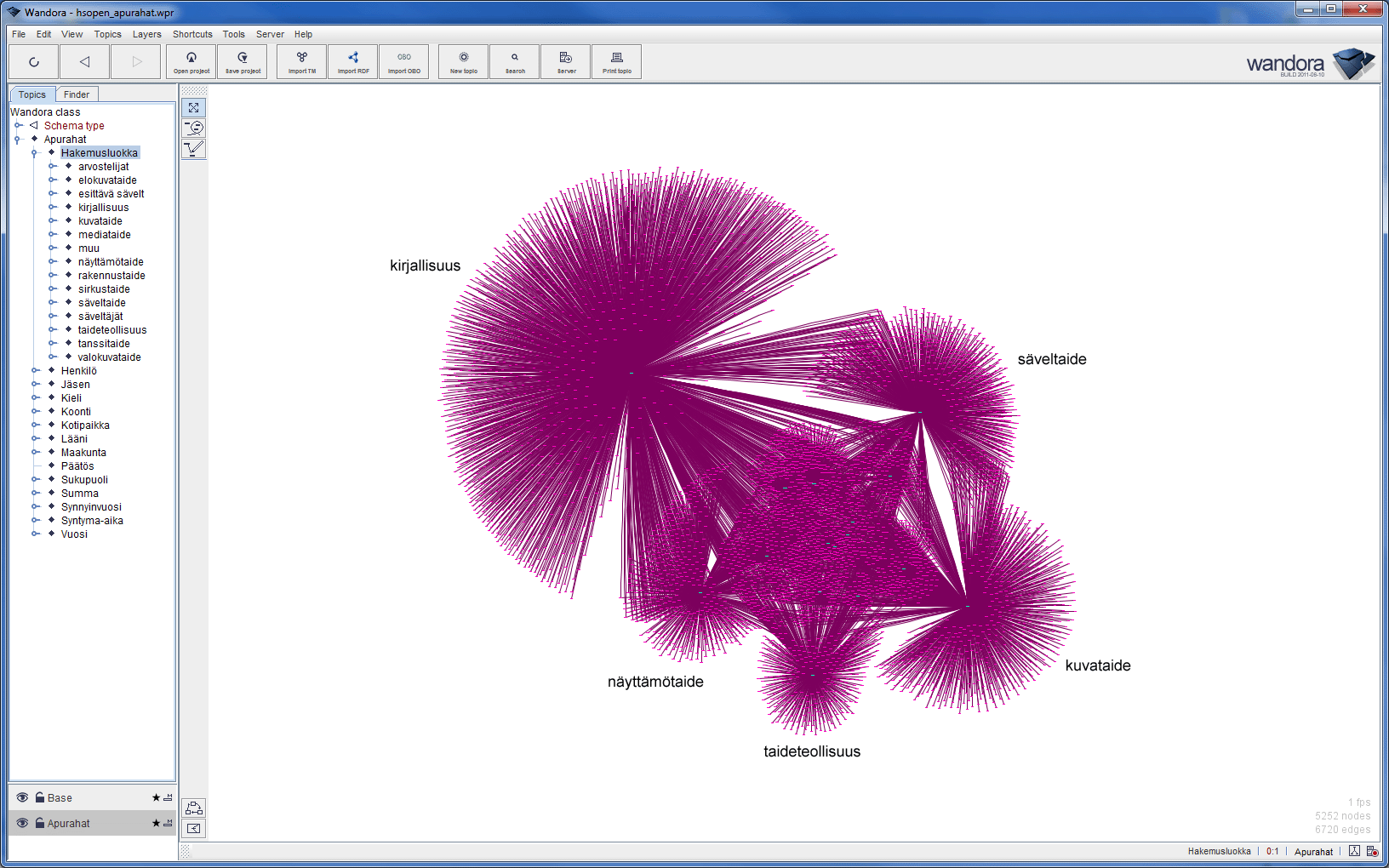The width and height of the screenshot is (1389, 868).
Task: Select kirjallisuus in the topic tree
Action: 103,208
